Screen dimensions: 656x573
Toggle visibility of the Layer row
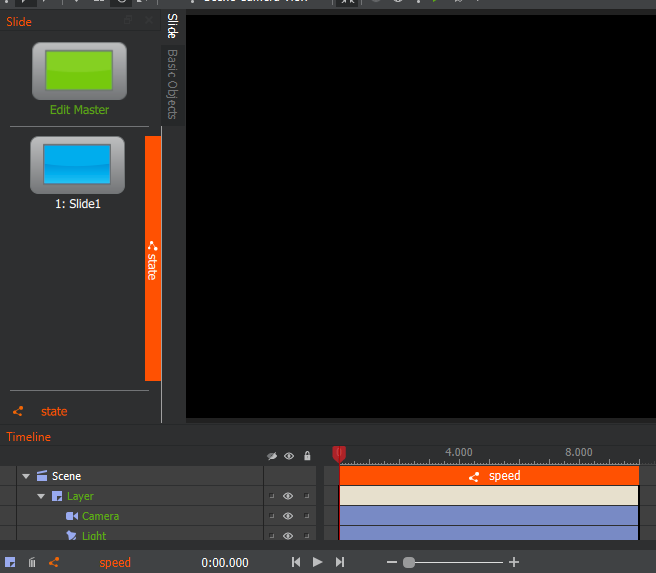tap(288, 496)
